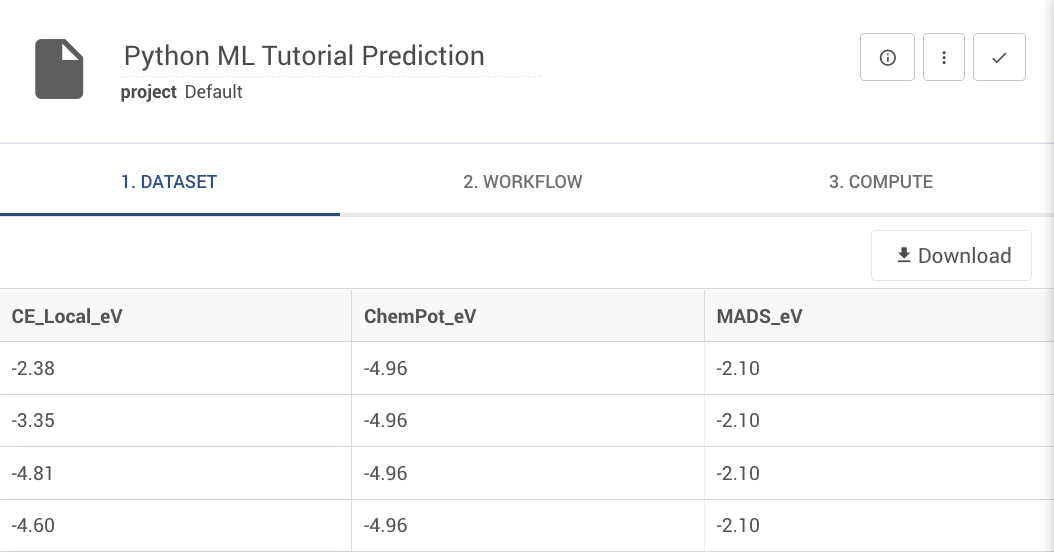Viewport: 1054px width, 552px height.
Task: Open the info button
Action: coord(887,58)
